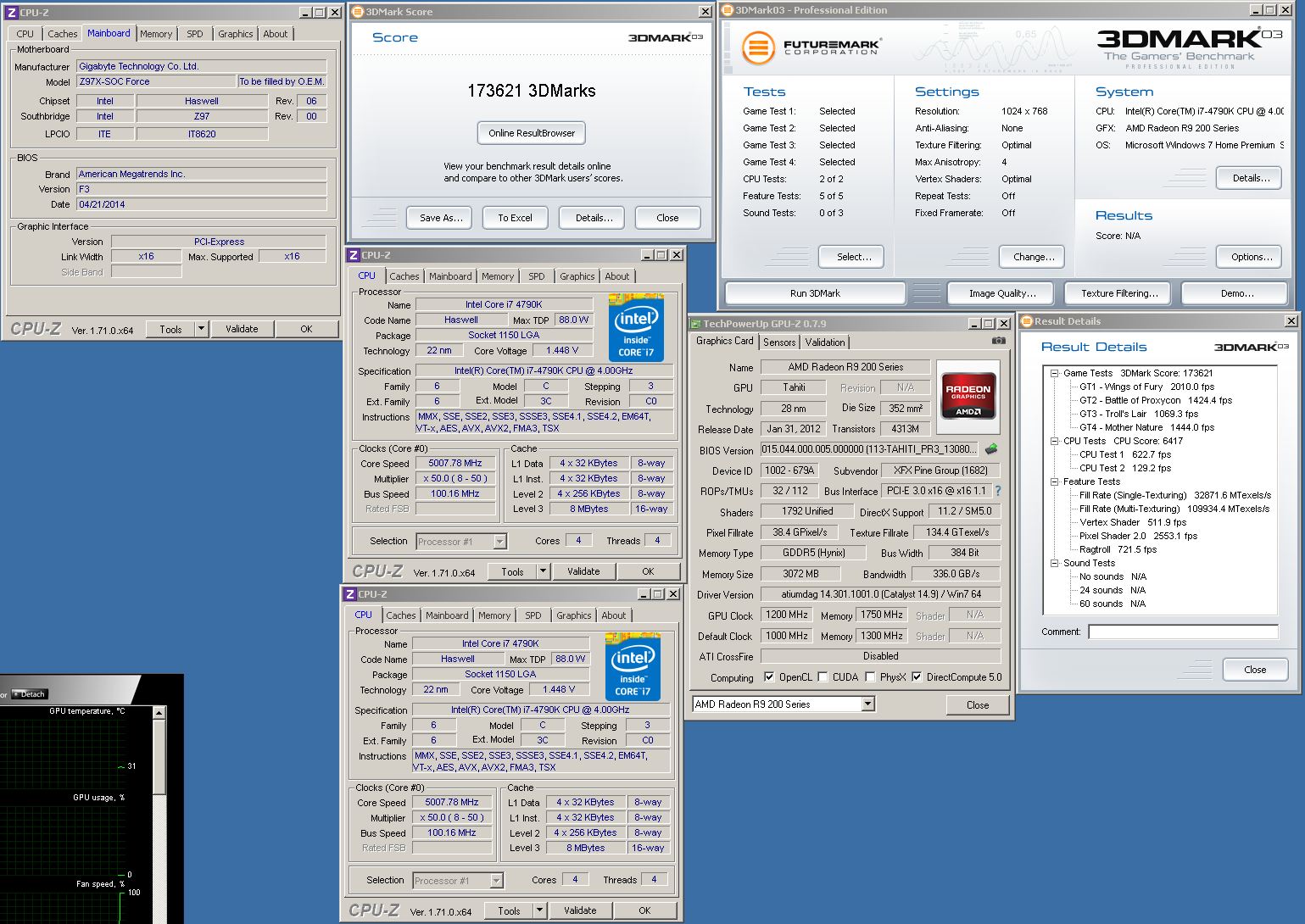Collapse the Feature Tests tree node

1055,481
